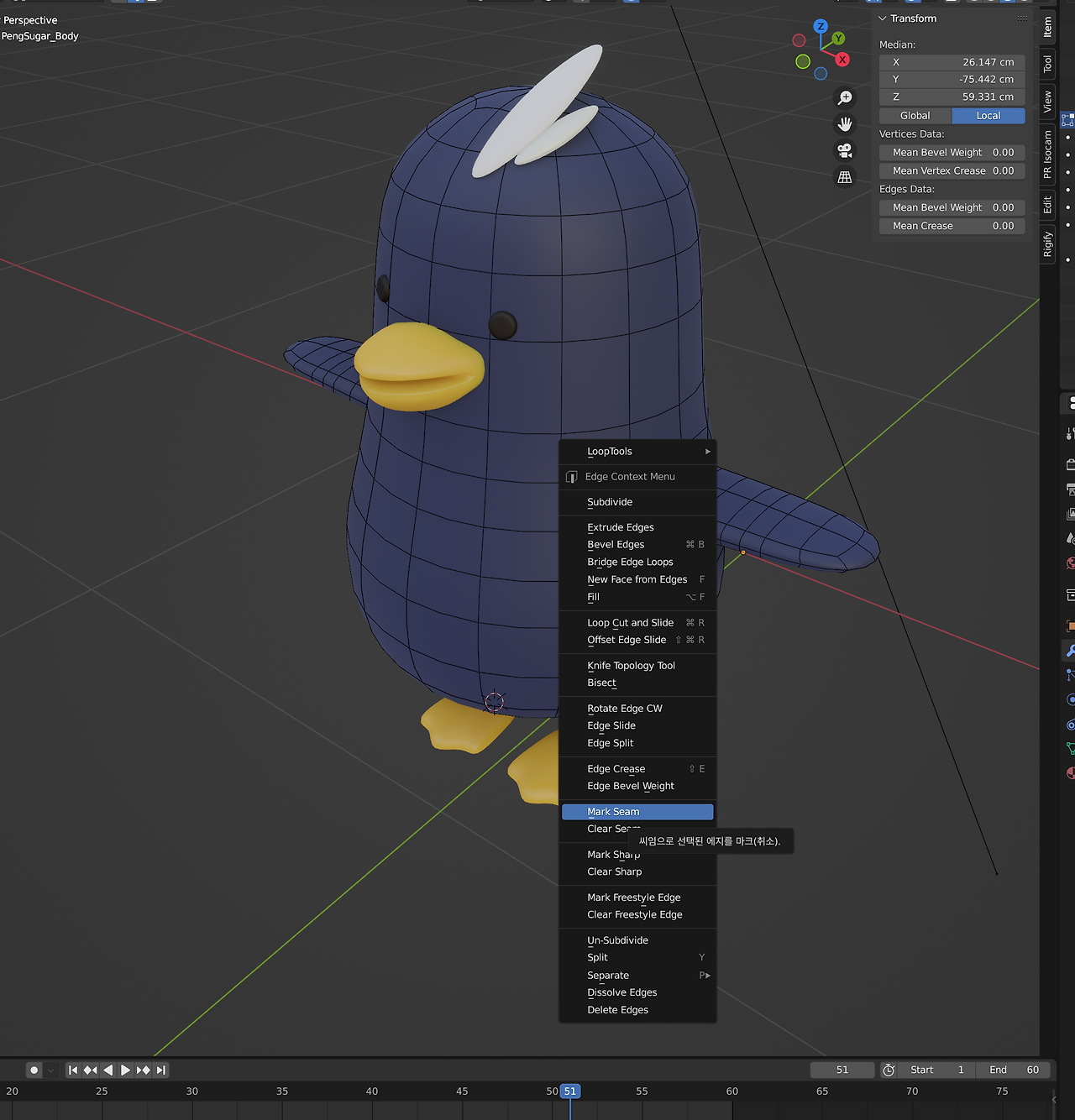Image resolution: width=1075 pixels, height=1120 pixels.
Task: Open the orange Object properties tab
Action: [x=1070, y=625]
